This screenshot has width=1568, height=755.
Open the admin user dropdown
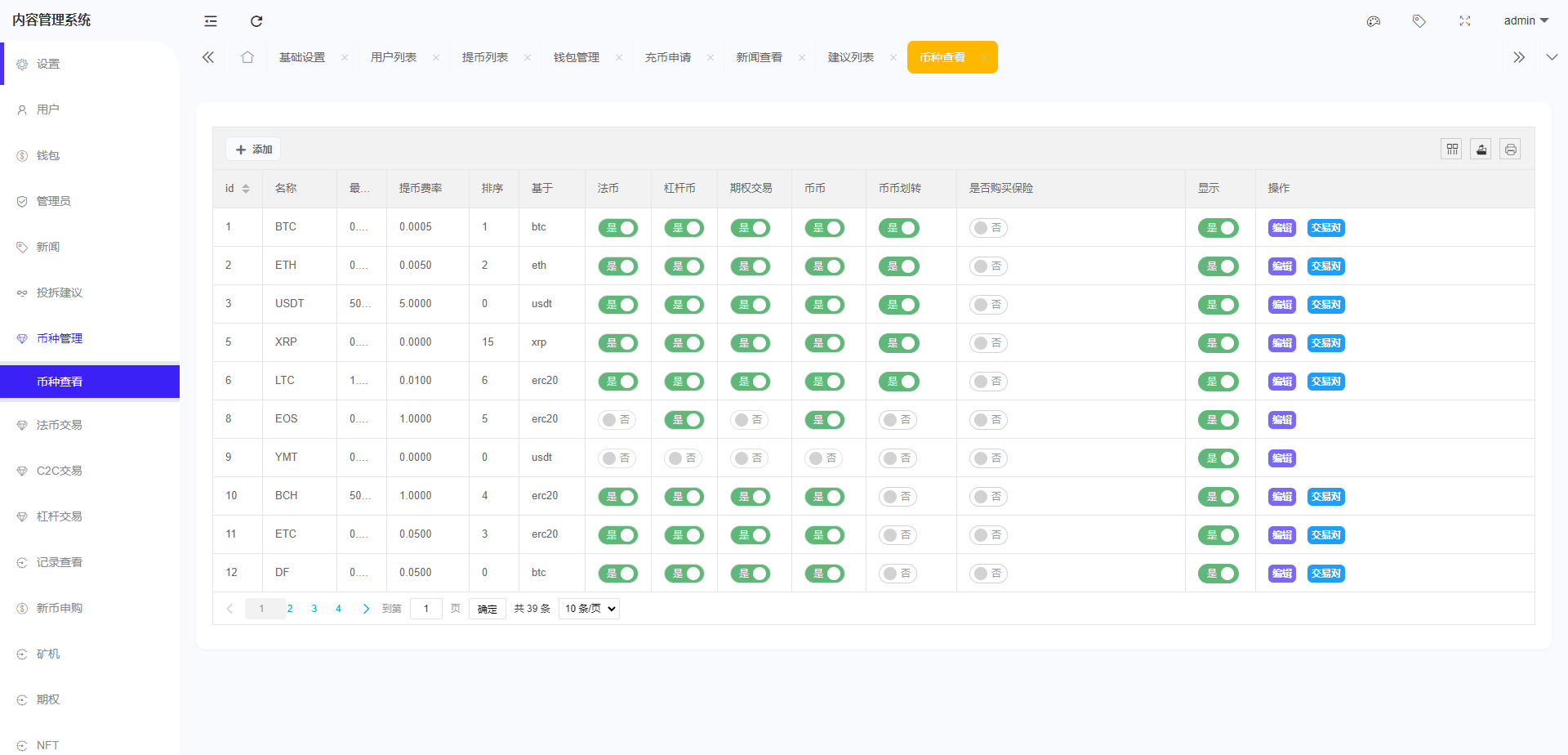point(1526,21)
